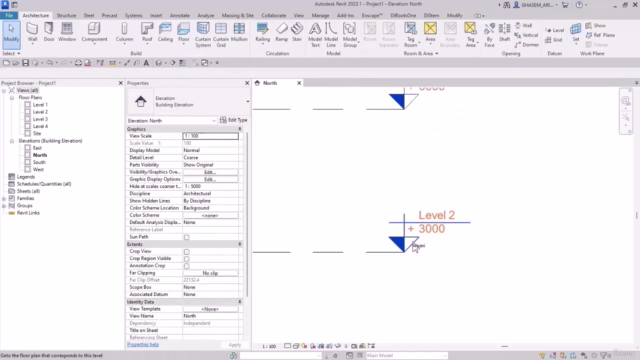The height and width of the screenshot is (360, 640).
Task: Click the view scale 1:100 in view control bar
Action: pyautogui.click(x=269, y=346)
